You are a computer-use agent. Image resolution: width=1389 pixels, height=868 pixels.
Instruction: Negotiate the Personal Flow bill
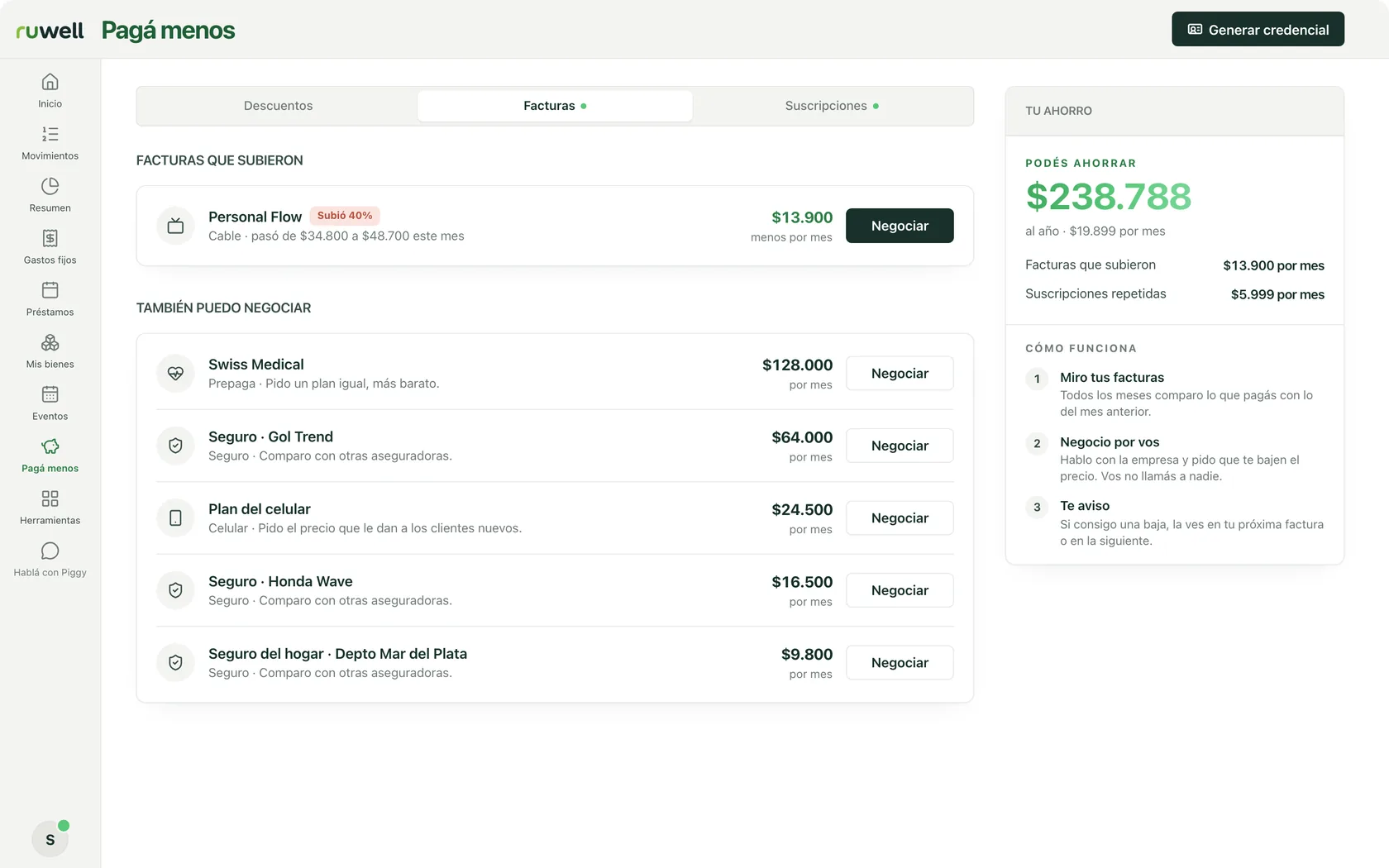pyautogui.click(x=900, y=226)
